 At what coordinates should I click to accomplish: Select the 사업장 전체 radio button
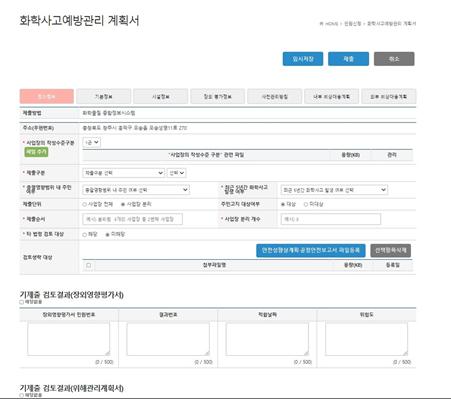pos(85,204)
